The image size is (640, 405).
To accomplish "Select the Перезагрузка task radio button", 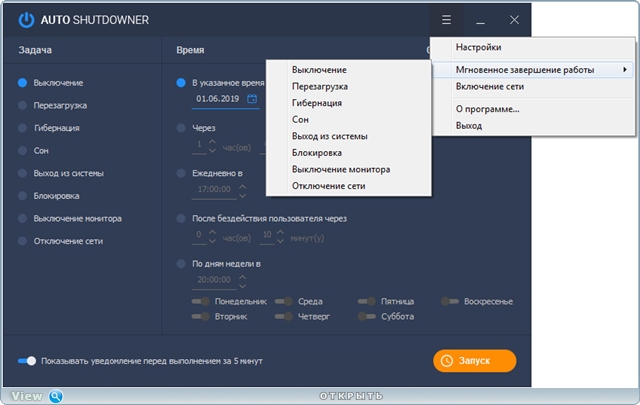I will coord(22,105).
